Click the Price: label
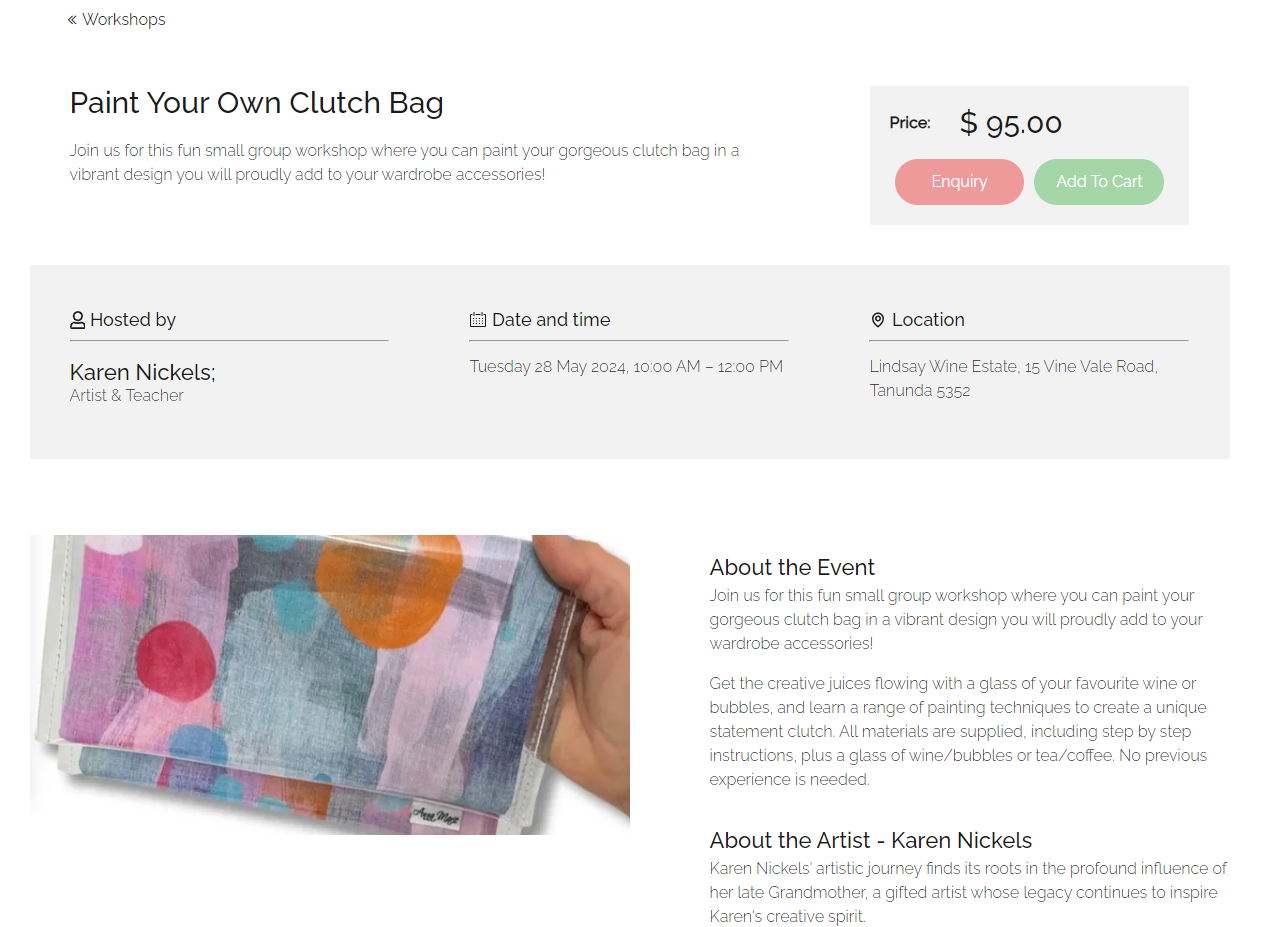The image size is (1263, 927). [x=910, y=123]
